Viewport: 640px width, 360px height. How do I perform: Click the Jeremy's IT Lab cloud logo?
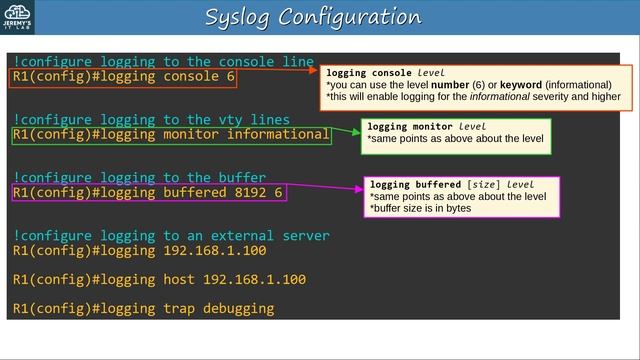17,17
